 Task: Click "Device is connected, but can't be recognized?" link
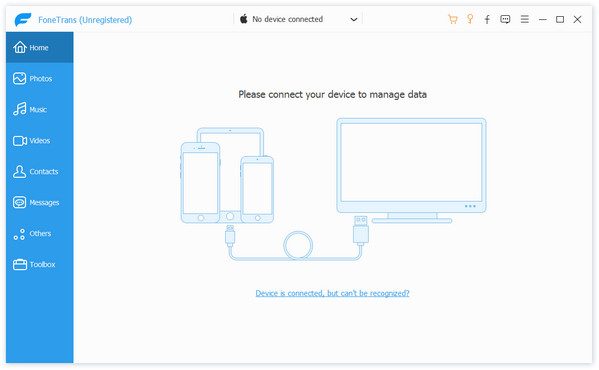click(x=332, y=293)
